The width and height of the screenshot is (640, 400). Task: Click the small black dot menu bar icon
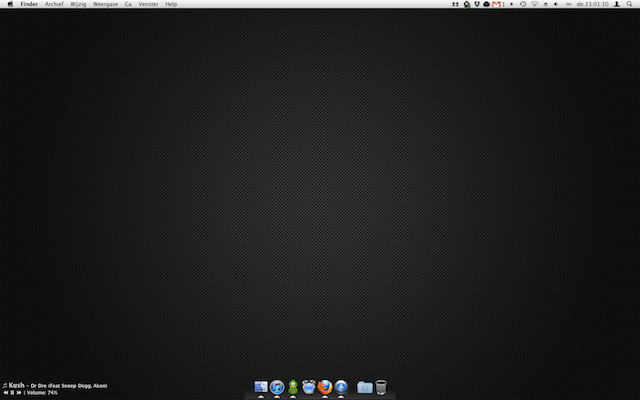511,4
